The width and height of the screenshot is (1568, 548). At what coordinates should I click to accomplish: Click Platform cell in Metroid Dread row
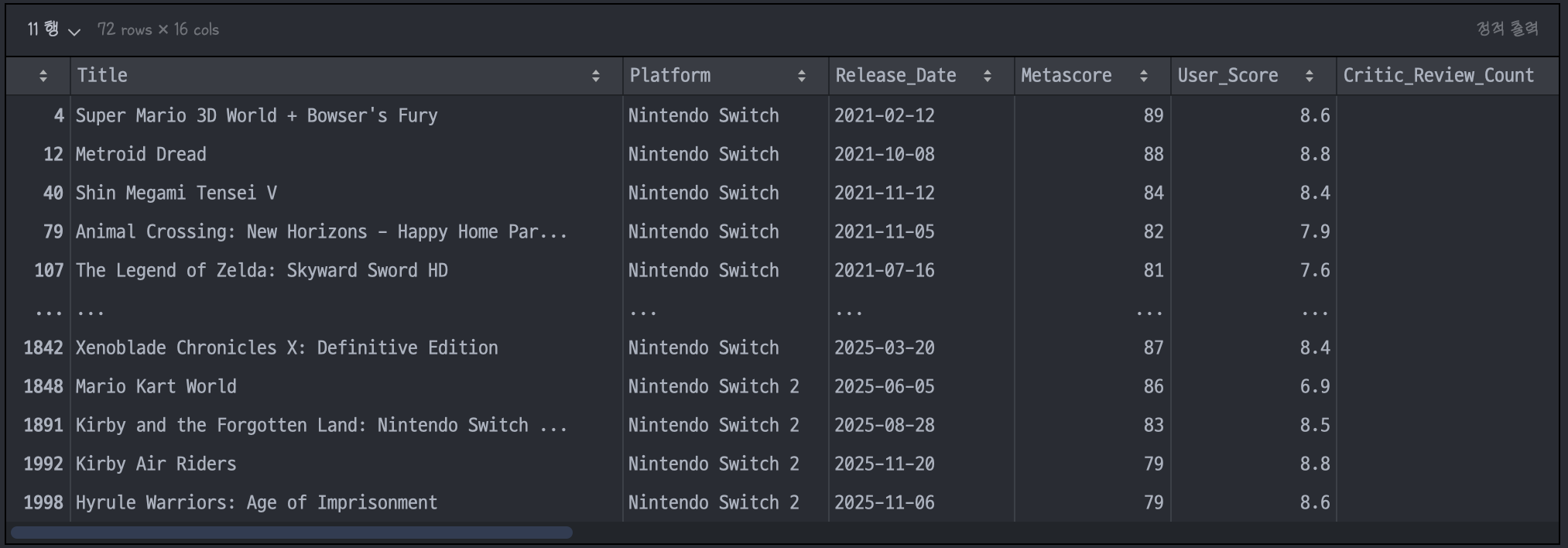click(726, 154)
